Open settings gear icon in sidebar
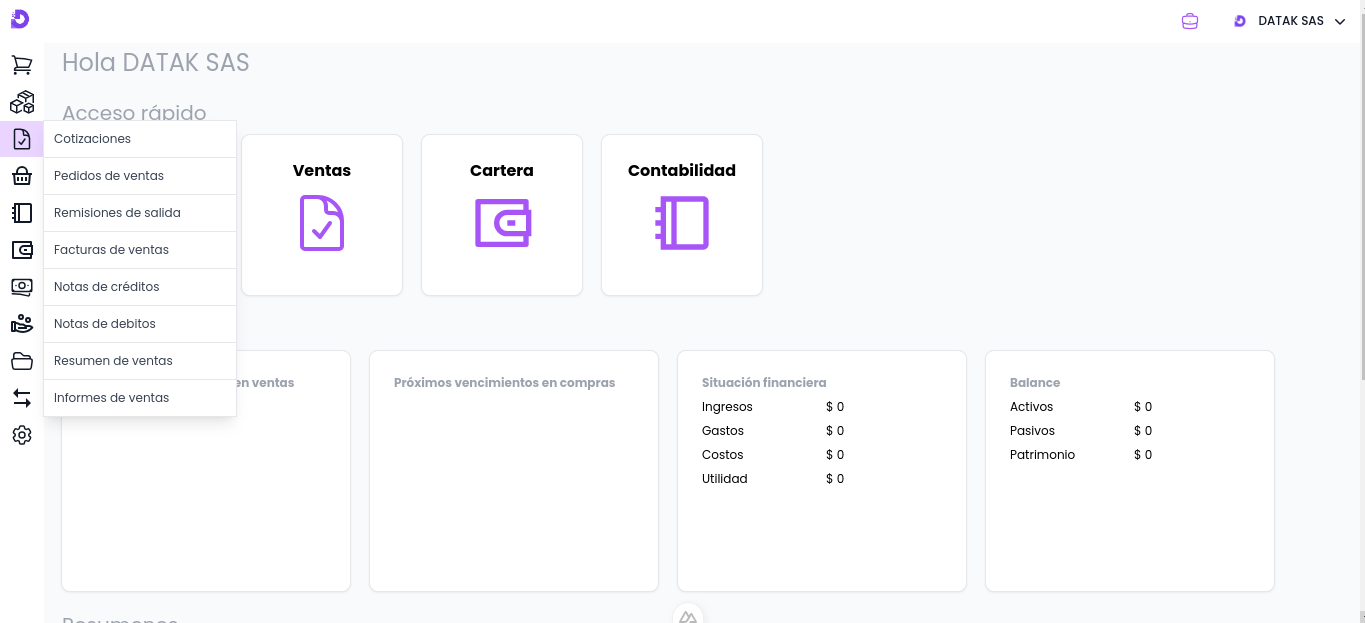Image resolution: width=1365 pixels, height=623 pixels. pos(22,435)
